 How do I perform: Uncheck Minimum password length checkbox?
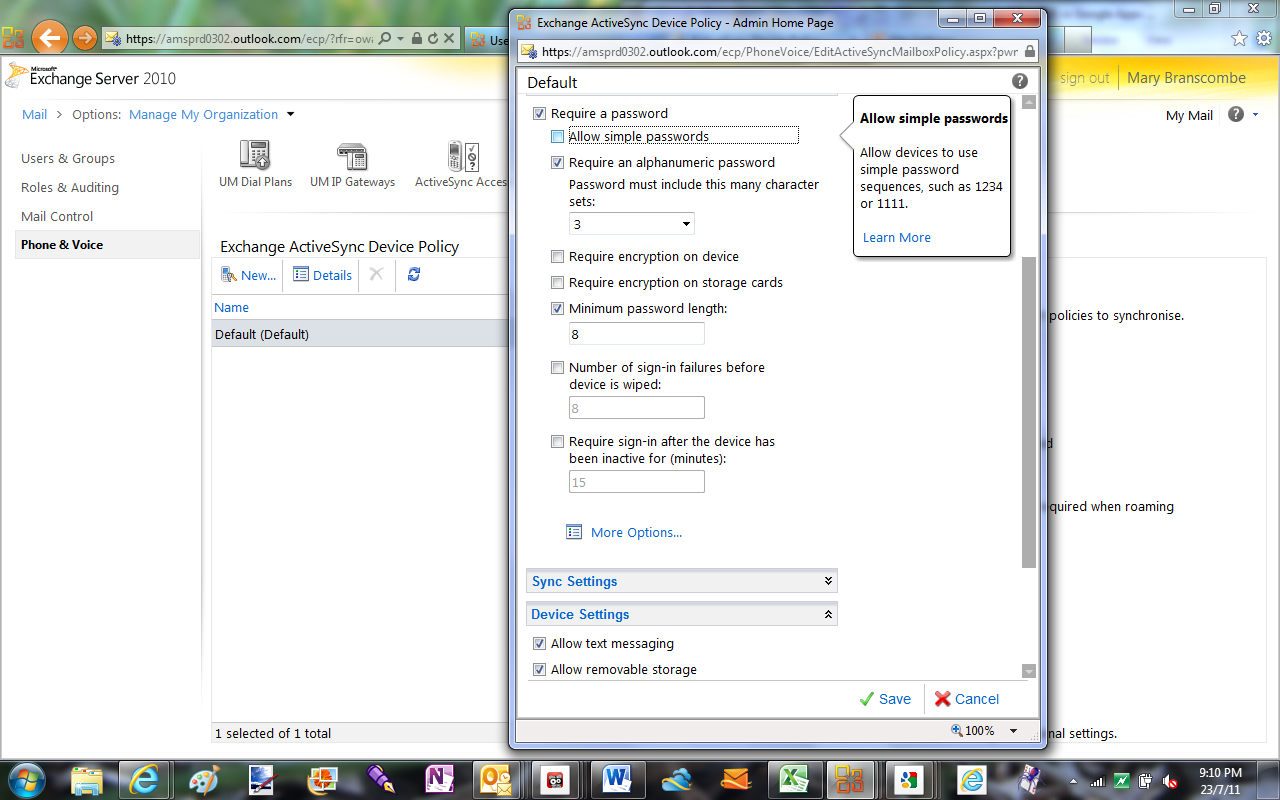pyautogui.click(x=557, y=309)
